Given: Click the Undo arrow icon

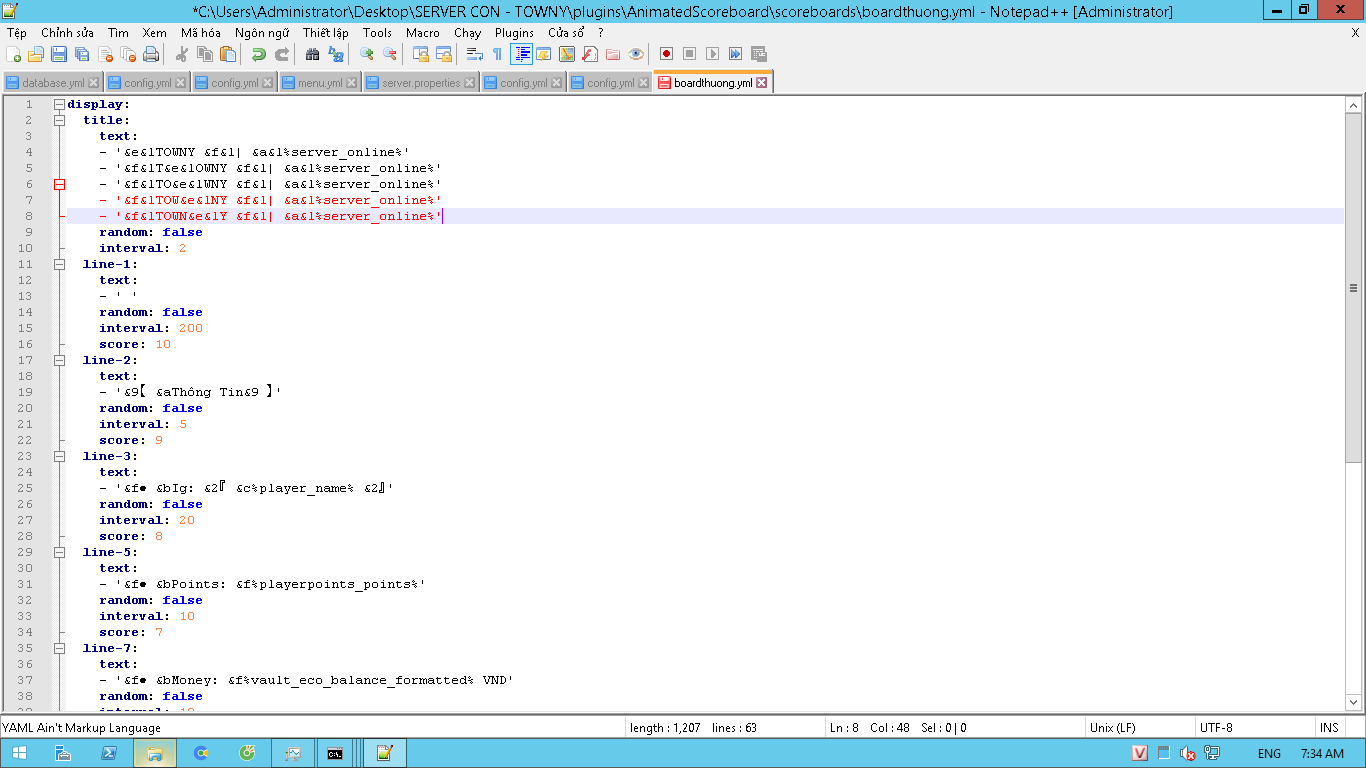Looking at the screenshot, I should tap(258, 54).
